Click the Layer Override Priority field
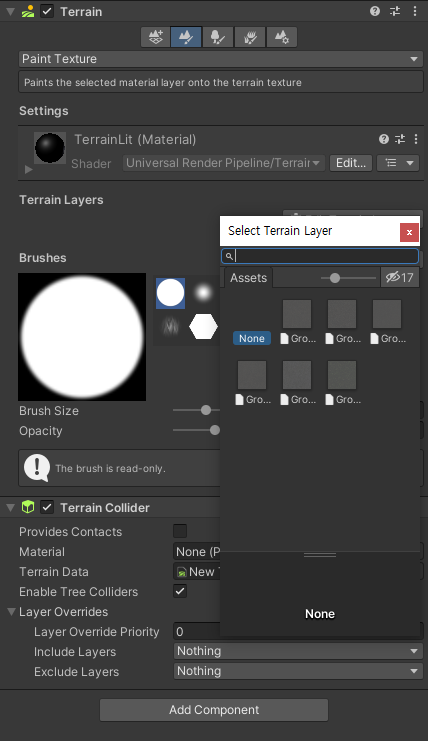Screen dimensions: 428x741 click(x=197, y=631)
